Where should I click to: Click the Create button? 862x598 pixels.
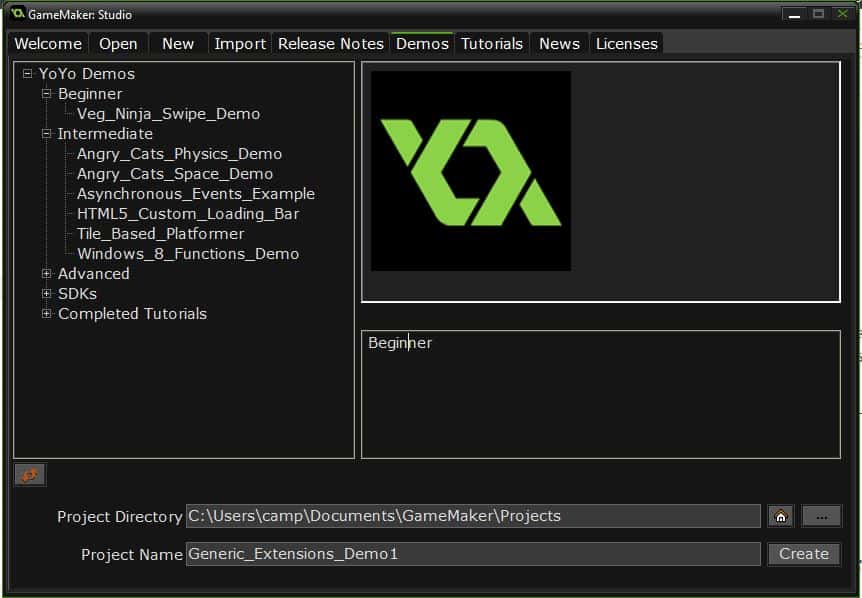tap(804, 554)
